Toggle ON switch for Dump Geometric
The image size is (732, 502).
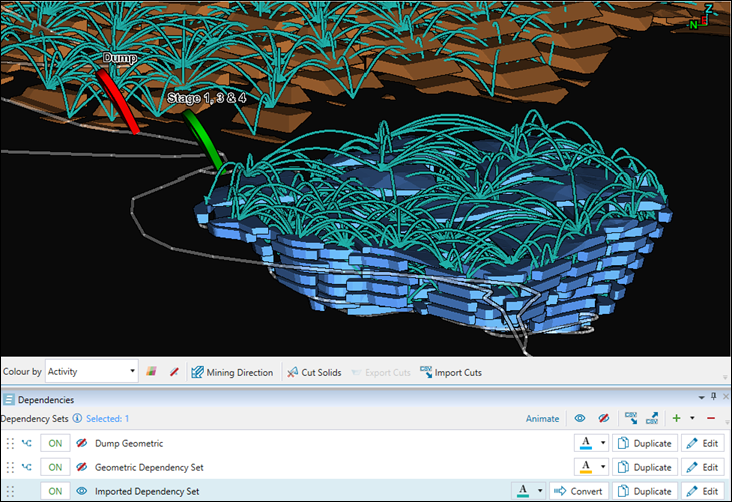[x=55, y=443]
